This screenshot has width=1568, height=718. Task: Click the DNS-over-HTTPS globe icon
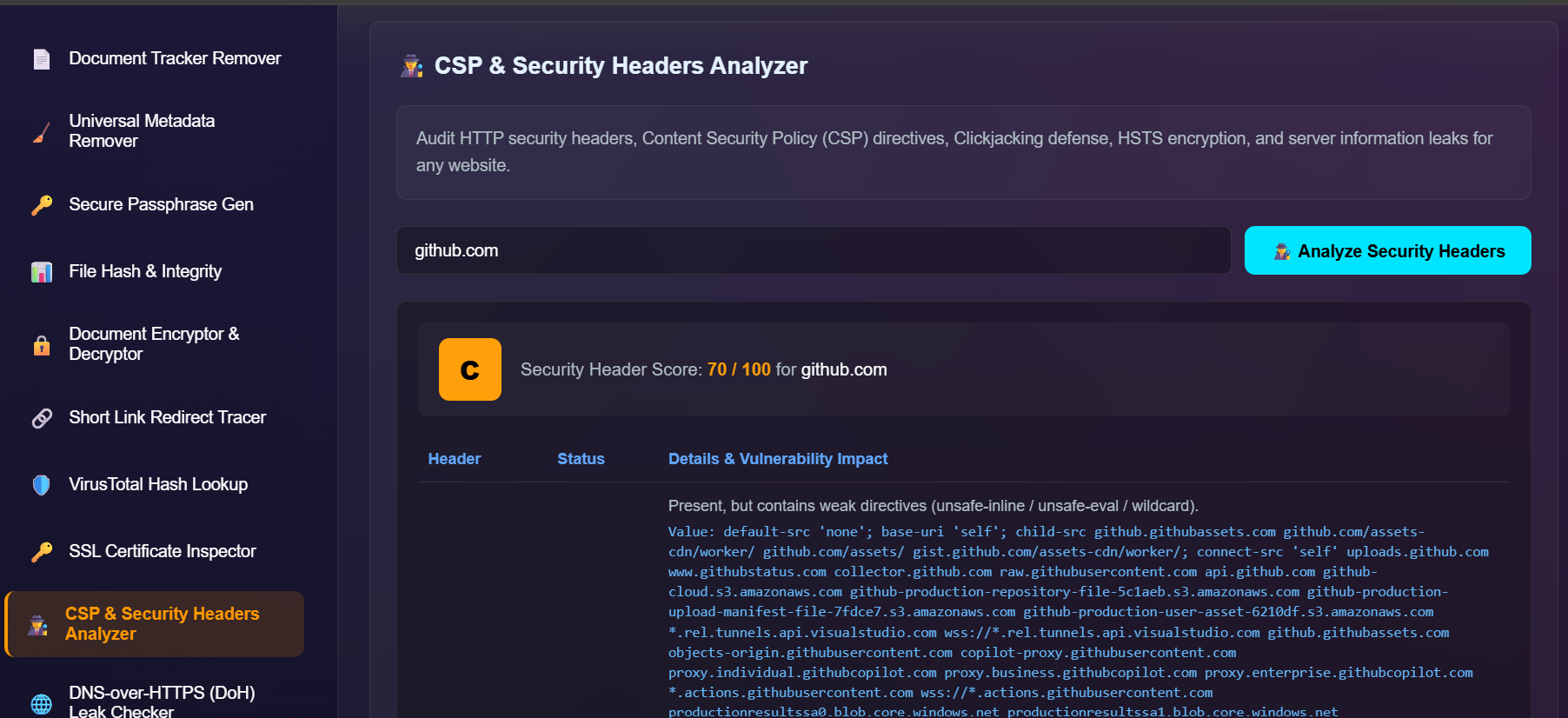pos(42,703)
